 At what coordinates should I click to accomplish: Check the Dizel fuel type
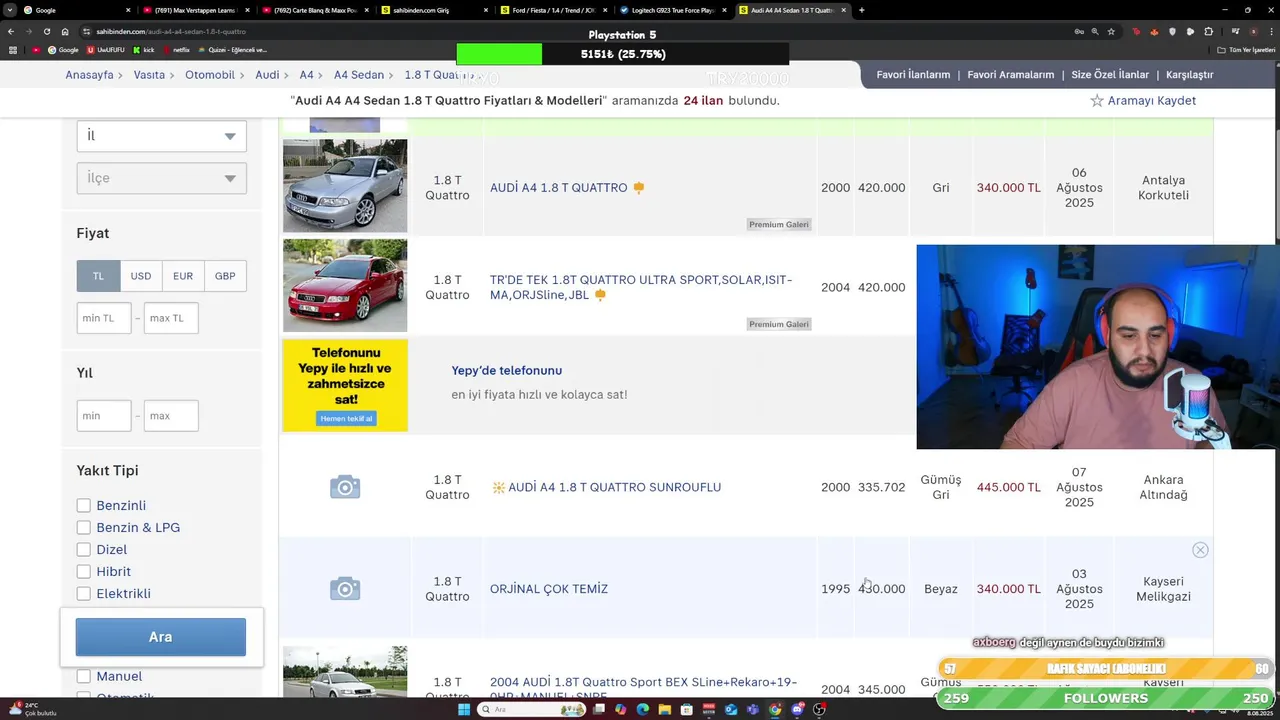click(84, 550)
